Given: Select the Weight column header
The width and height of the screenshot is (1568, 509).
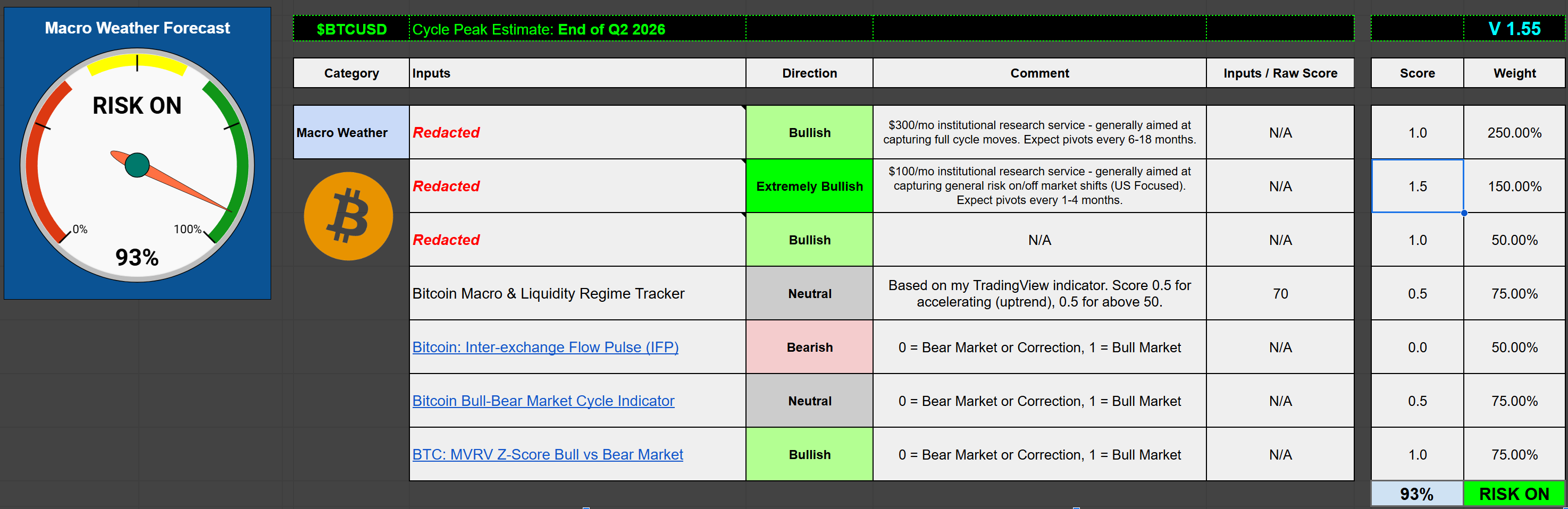Looking at the screenshot, I should (x=1514, y=73).
